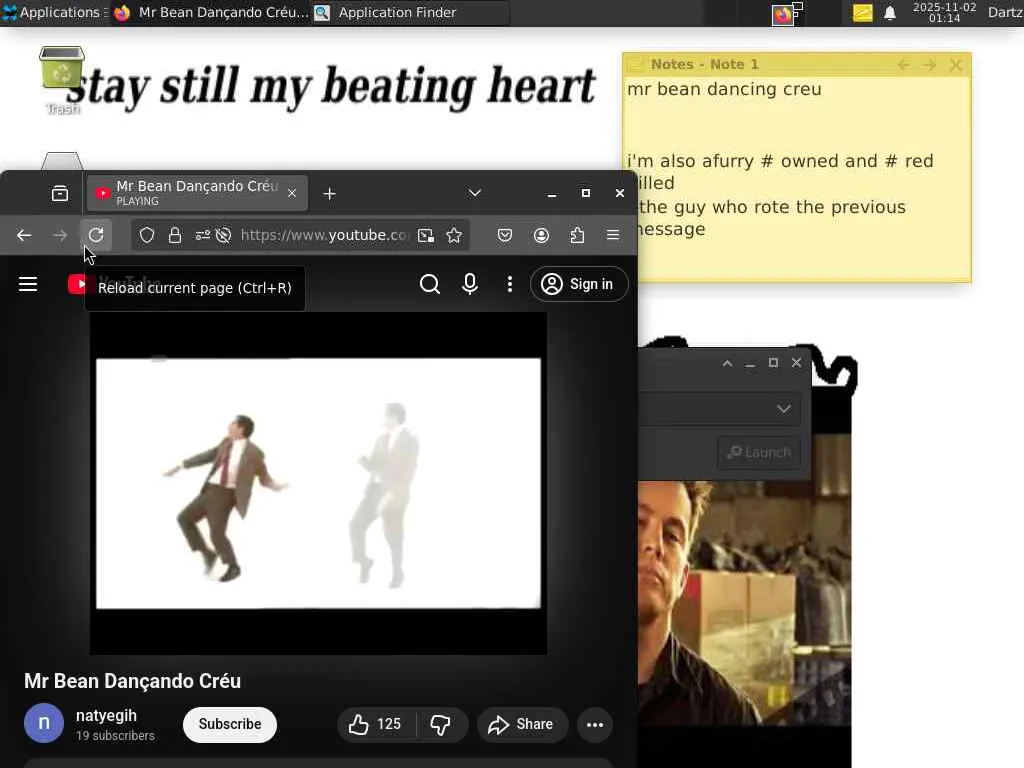The height and width of the screenshot is (768, 1024).
Task: Close the Notes - Note 1 window
Action: coord(956,65)
